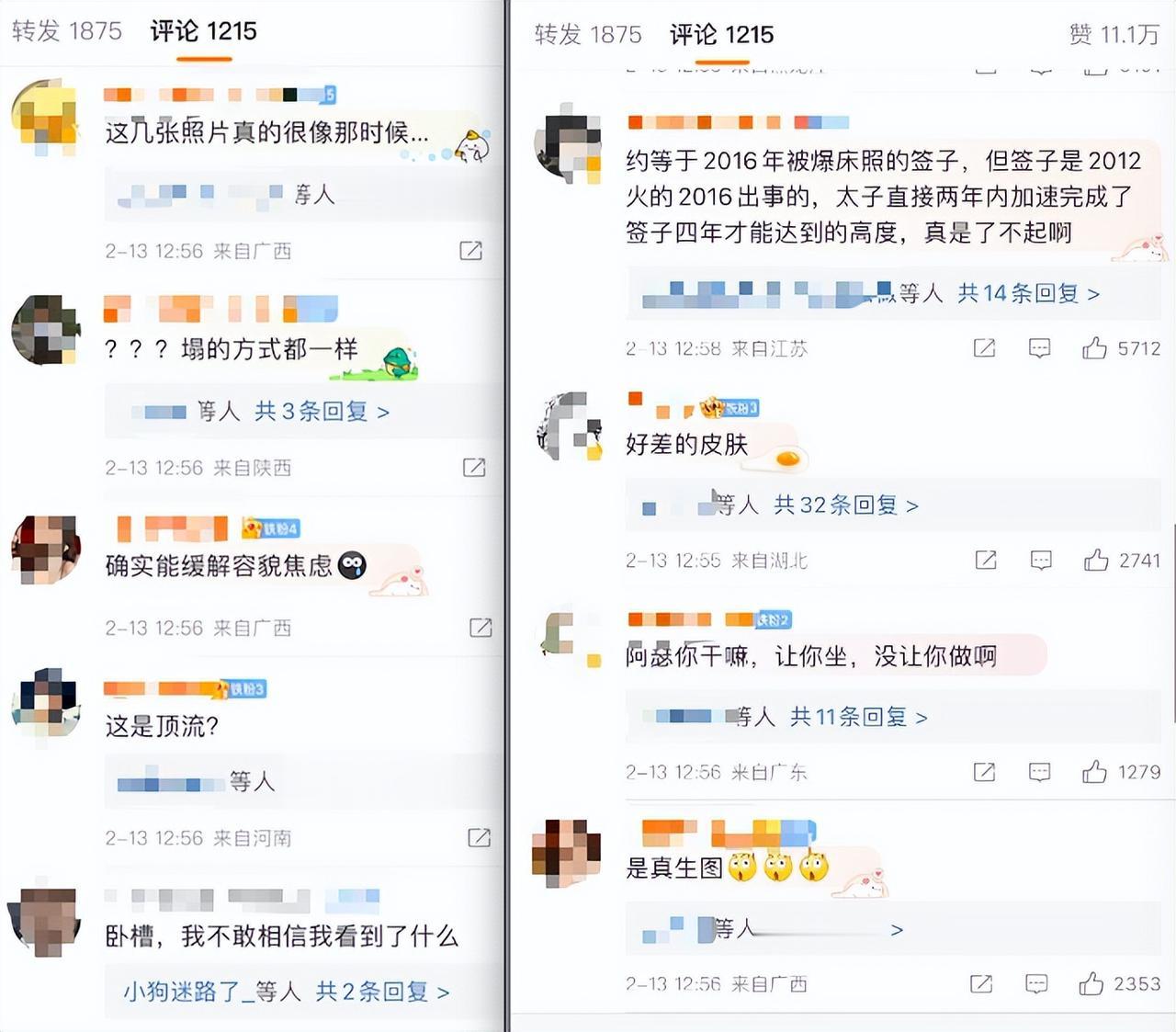Open reply icon on 2353-like comment
This screenshot has width=1176, height=1032.
click(x=1036, y=984)
